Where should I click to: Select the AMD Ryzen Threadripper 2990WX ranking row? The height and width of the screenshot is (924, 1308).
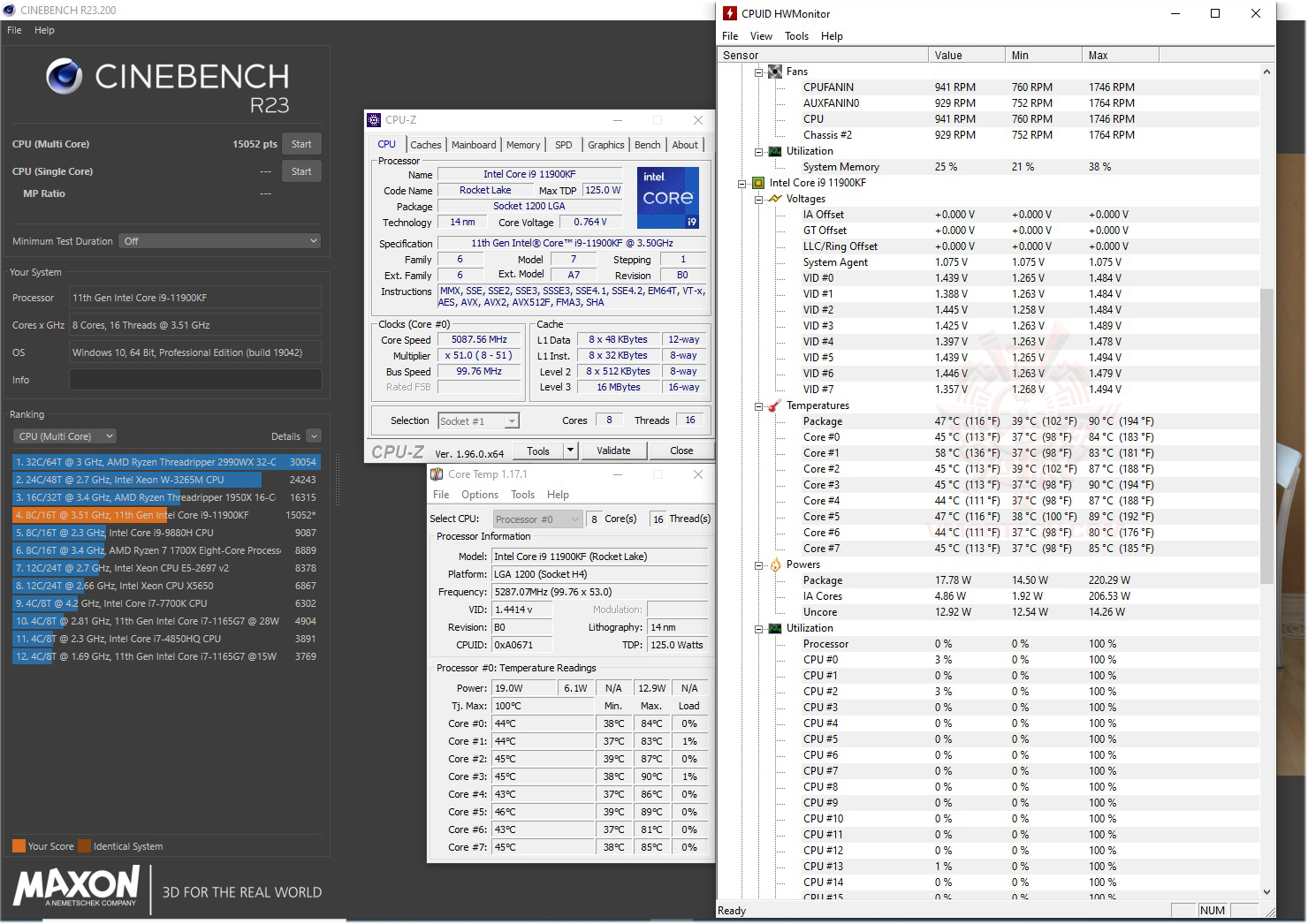tap(165, 462)
